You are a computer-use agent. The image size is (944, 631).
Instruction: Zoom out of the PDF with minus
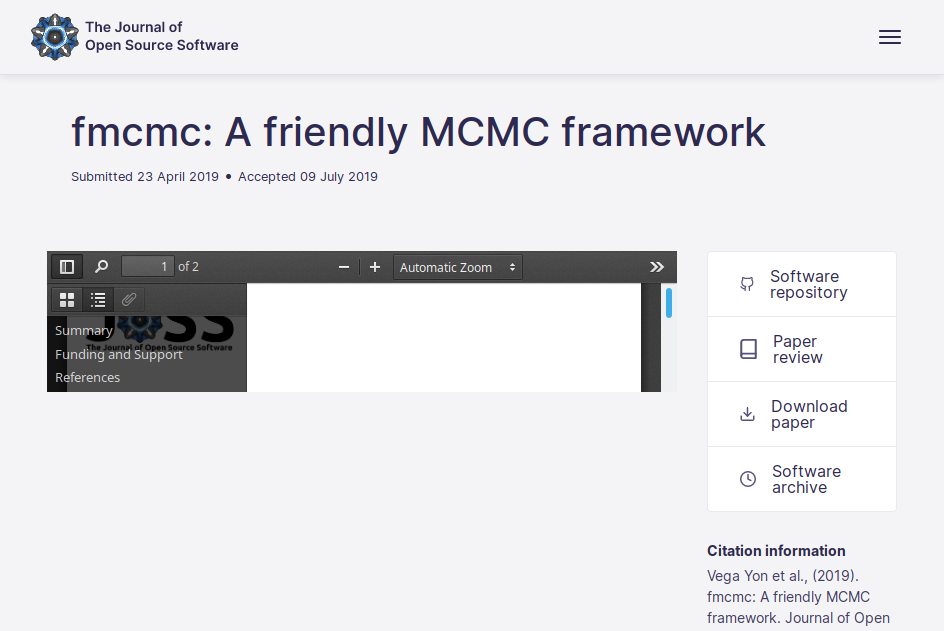344,267
